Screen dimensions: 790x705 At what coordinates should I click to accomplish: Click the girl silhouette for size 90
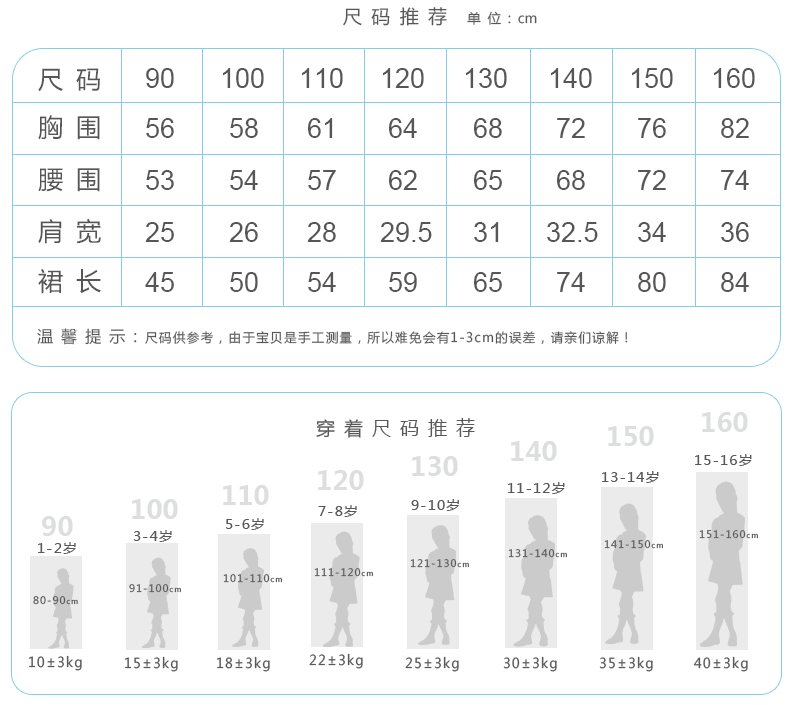tap(60, 607)
